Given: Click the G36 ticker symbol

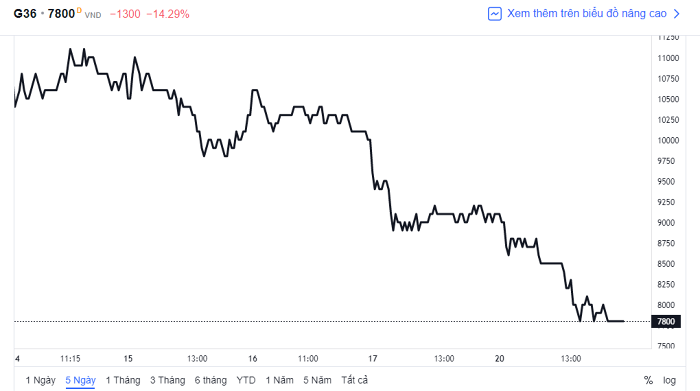Looking at the screenshot, I should [x=25, y=14].
